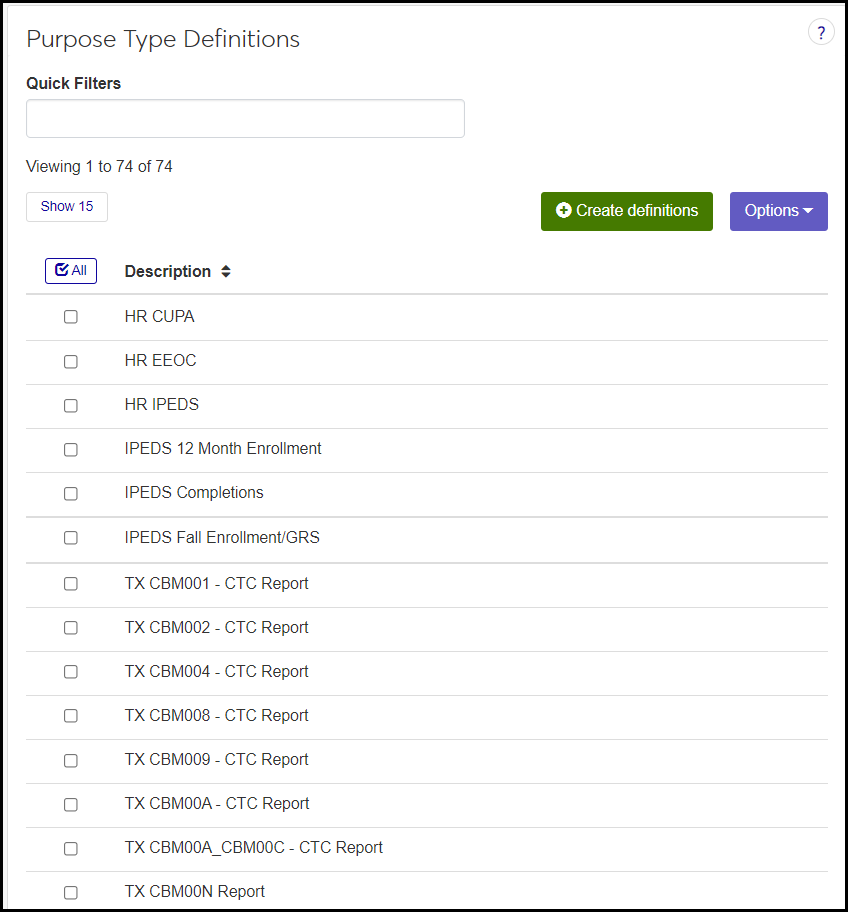
Task: Toggle the IPEDS Completions checkbox
Action: tap(71, 493)
